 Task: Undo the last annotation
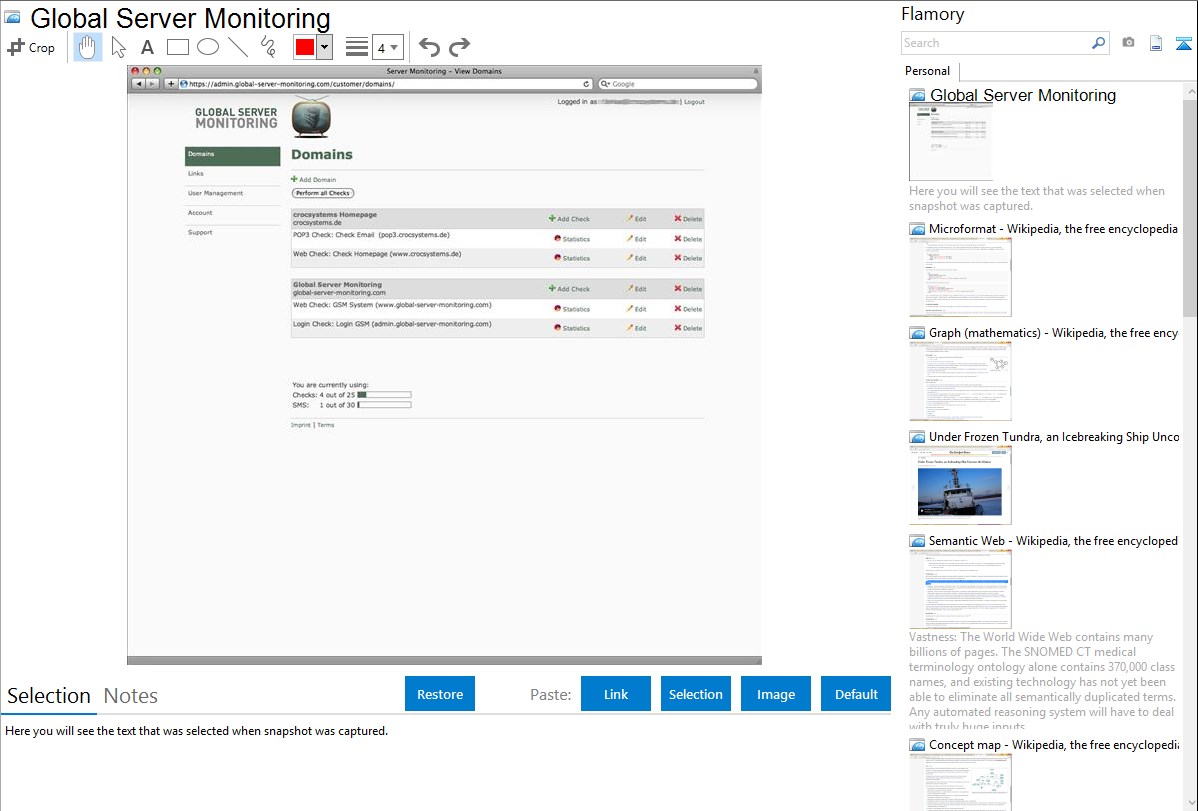pos(429,47)
